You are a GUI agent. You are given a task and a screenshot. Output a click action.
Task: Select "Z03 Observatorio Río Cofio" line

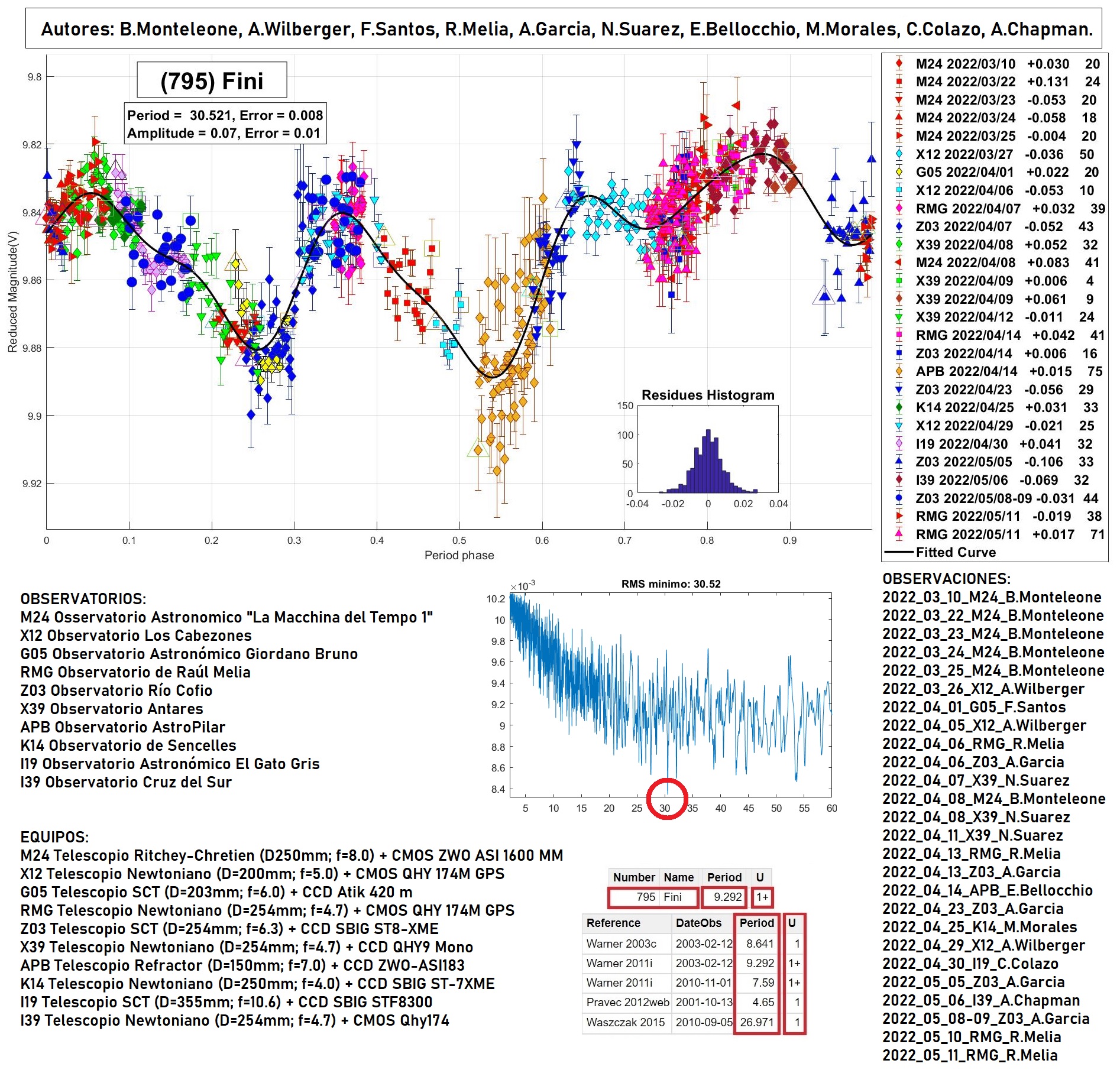(116, 690)
